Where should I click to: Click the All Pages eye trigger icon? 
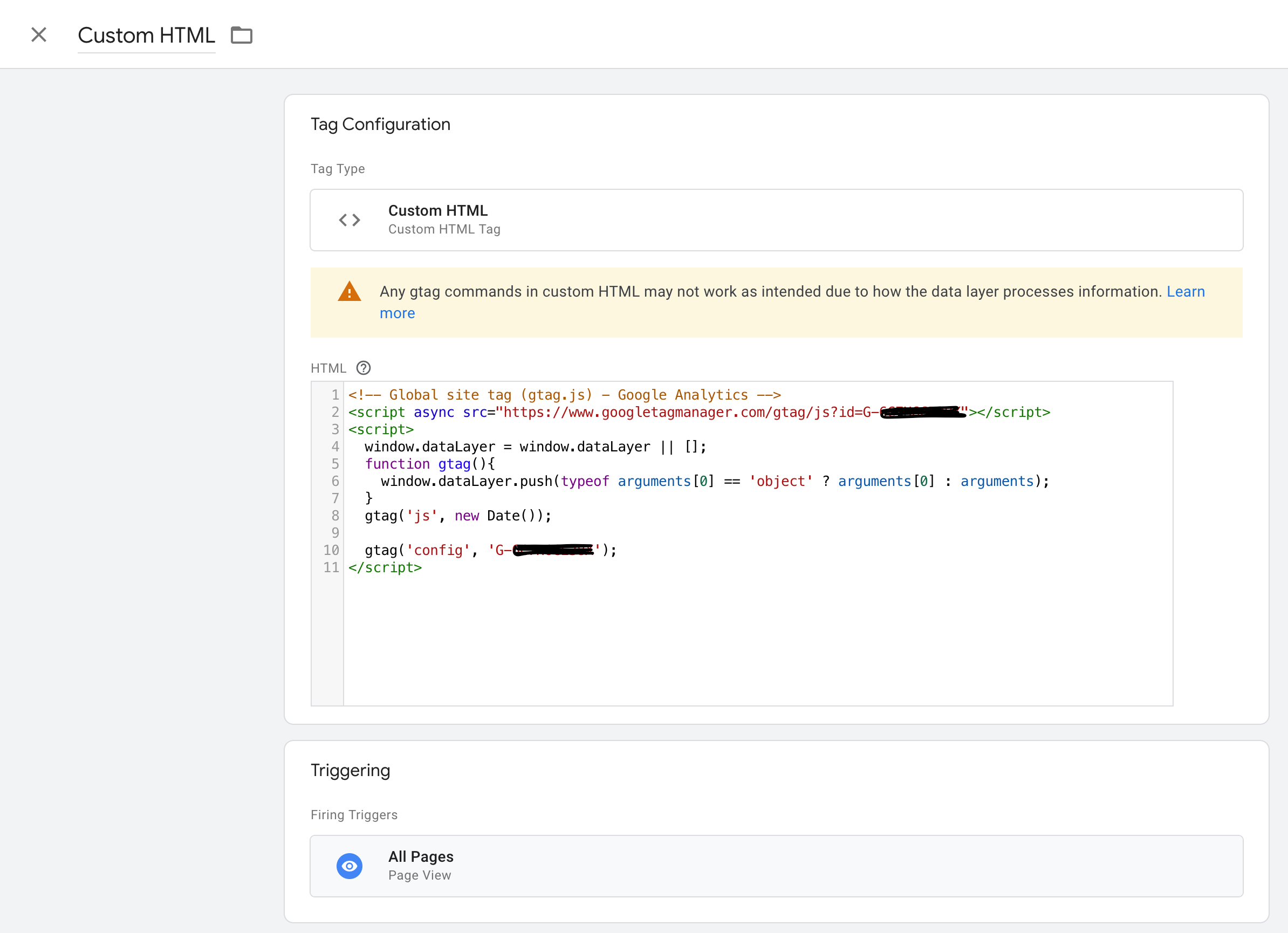(x=350, y=866)
